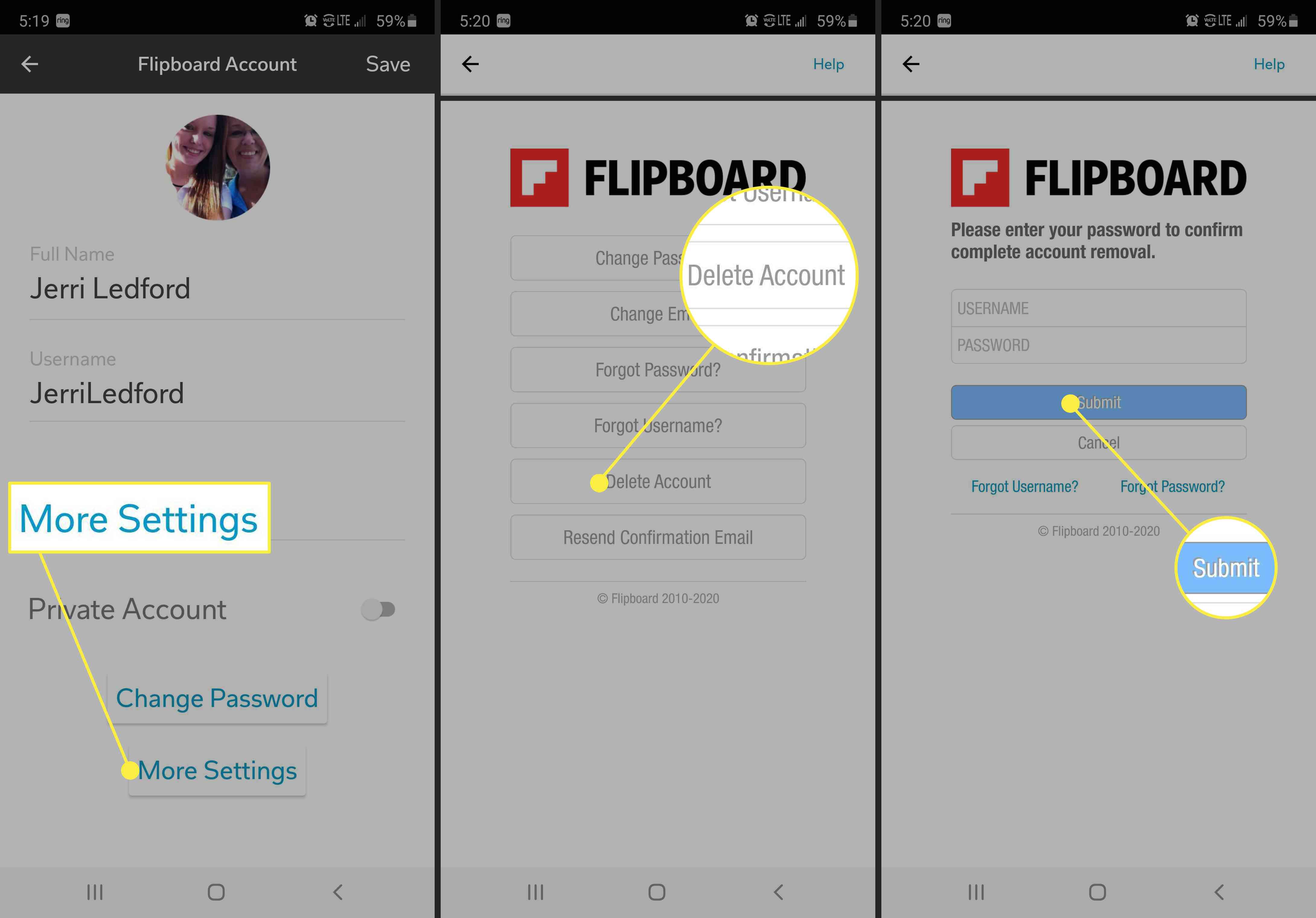Image resolution: width=1316 pixels, height=918 pixels.
Task: Click the Forgot Password link
Action: tap(1176, 487)
